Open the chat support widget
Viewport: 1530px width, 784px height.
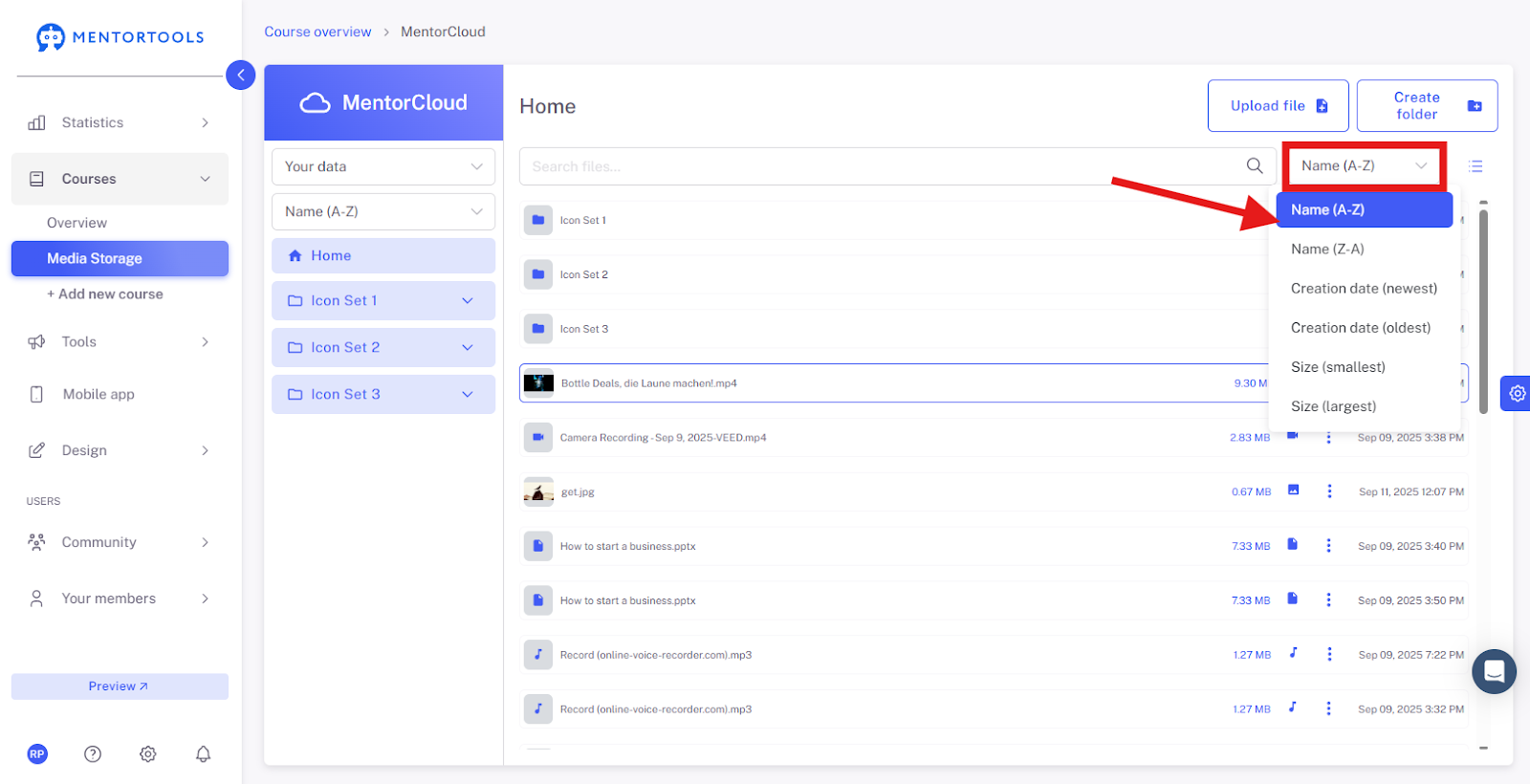click(1494, 671)
